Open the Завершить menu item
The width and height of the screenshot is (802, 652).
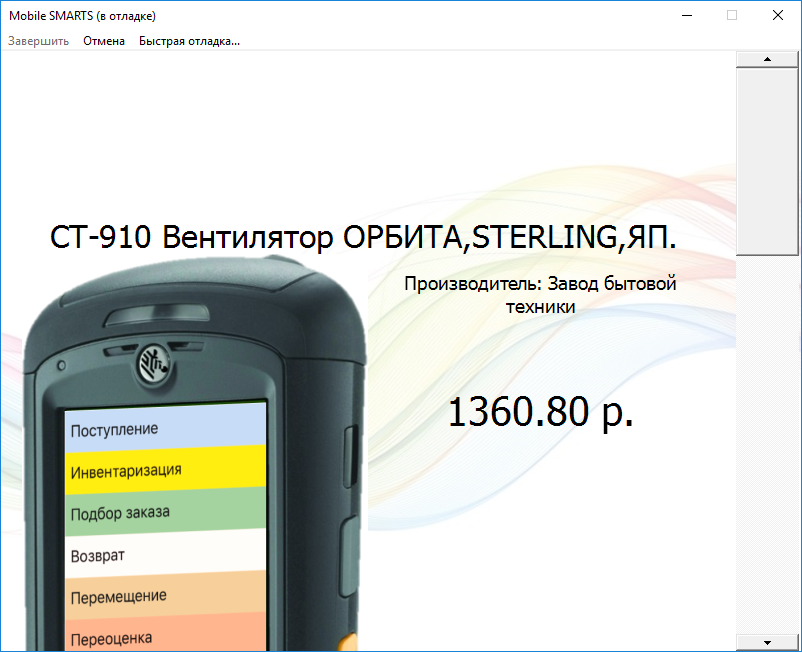tap(38, 41)
